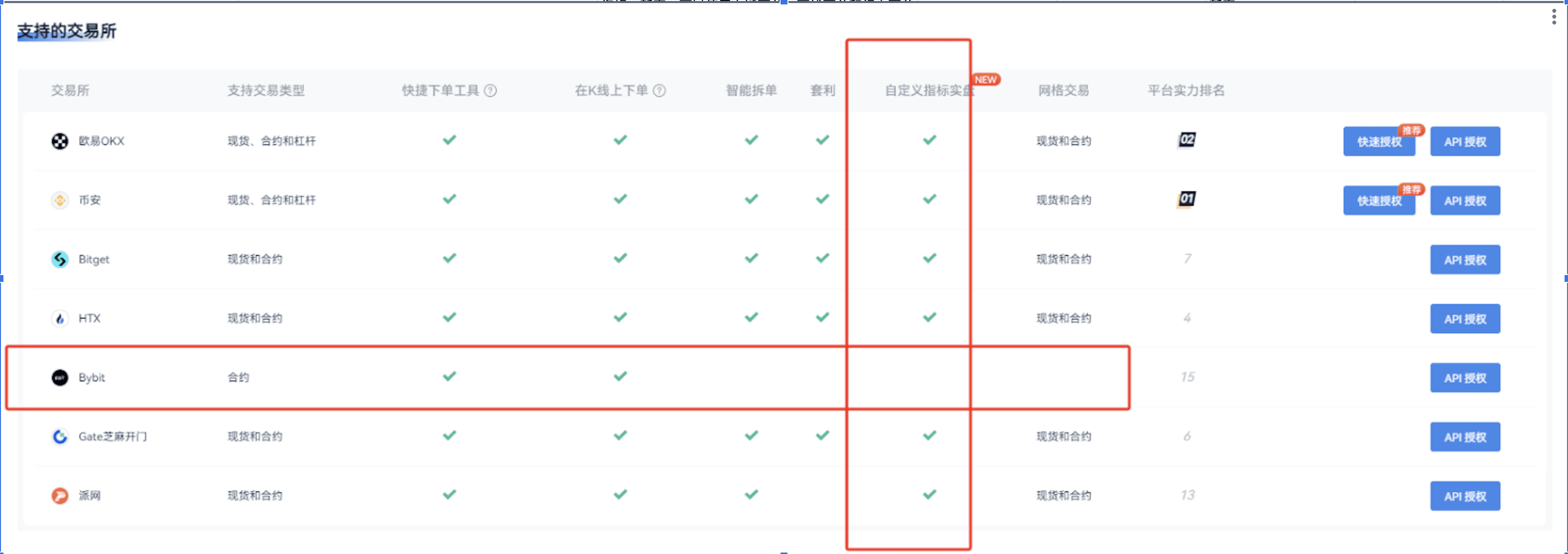This screenshot has height=554, width=1568.
Task: Click 现货、合约和杠杆 in the 币安 row
Action: [x=271, y=201]
